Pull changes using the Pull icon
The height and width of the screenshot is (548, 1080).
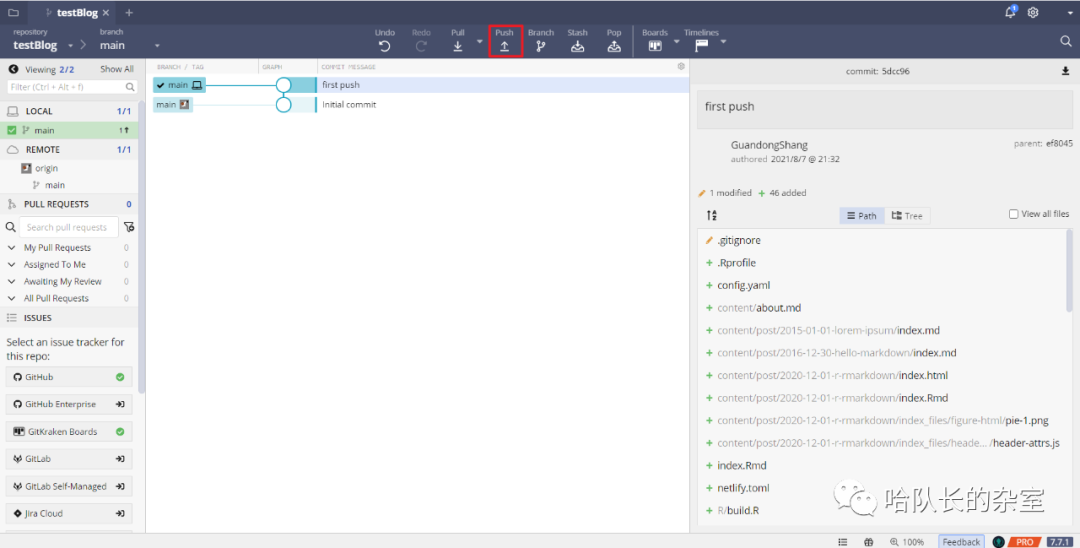click(457, 46)
